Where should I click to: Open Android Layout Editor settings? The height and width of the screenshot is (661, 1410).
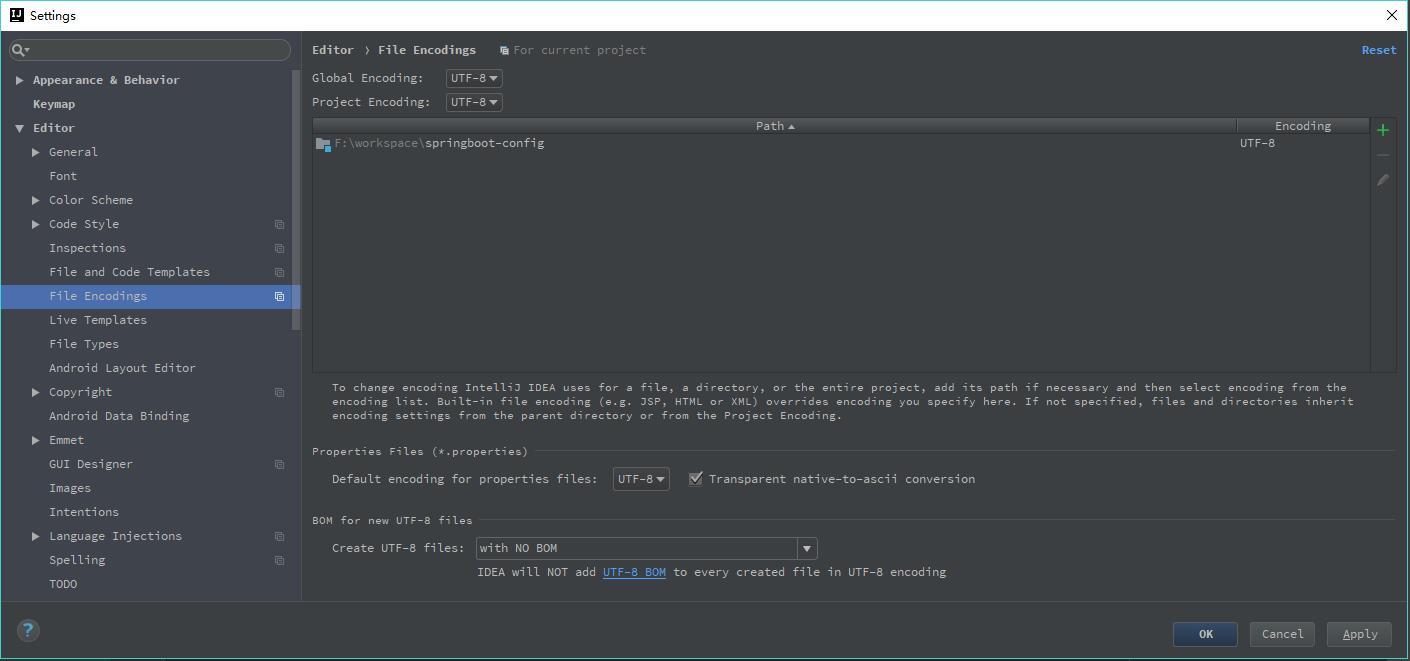pos(122,368)
